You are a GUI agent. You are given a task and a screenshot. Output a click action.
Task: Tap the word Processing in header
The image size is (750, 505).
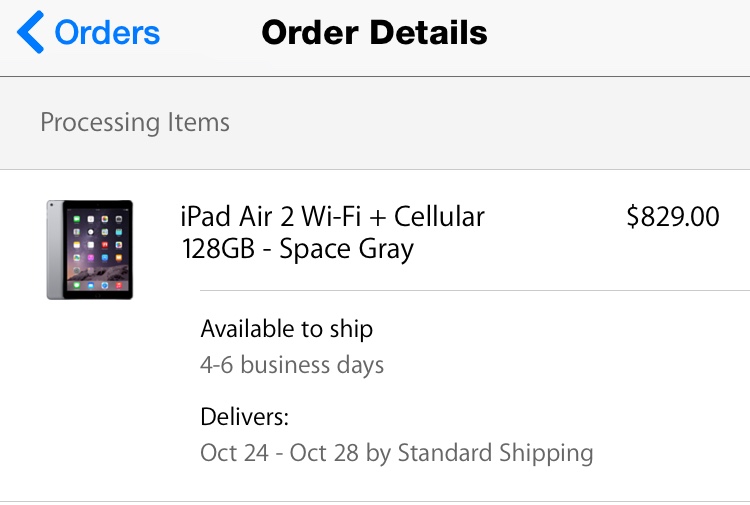[100, 122]
